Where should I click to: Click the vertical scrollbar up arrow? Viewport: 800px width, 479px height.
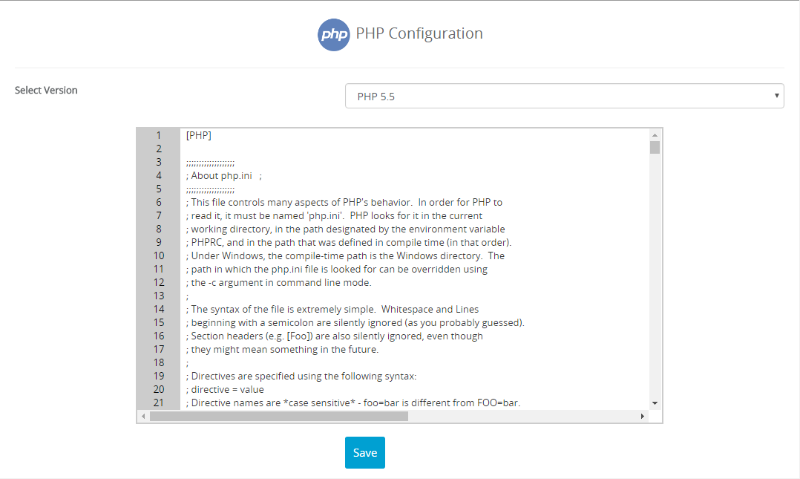(655, 135)
